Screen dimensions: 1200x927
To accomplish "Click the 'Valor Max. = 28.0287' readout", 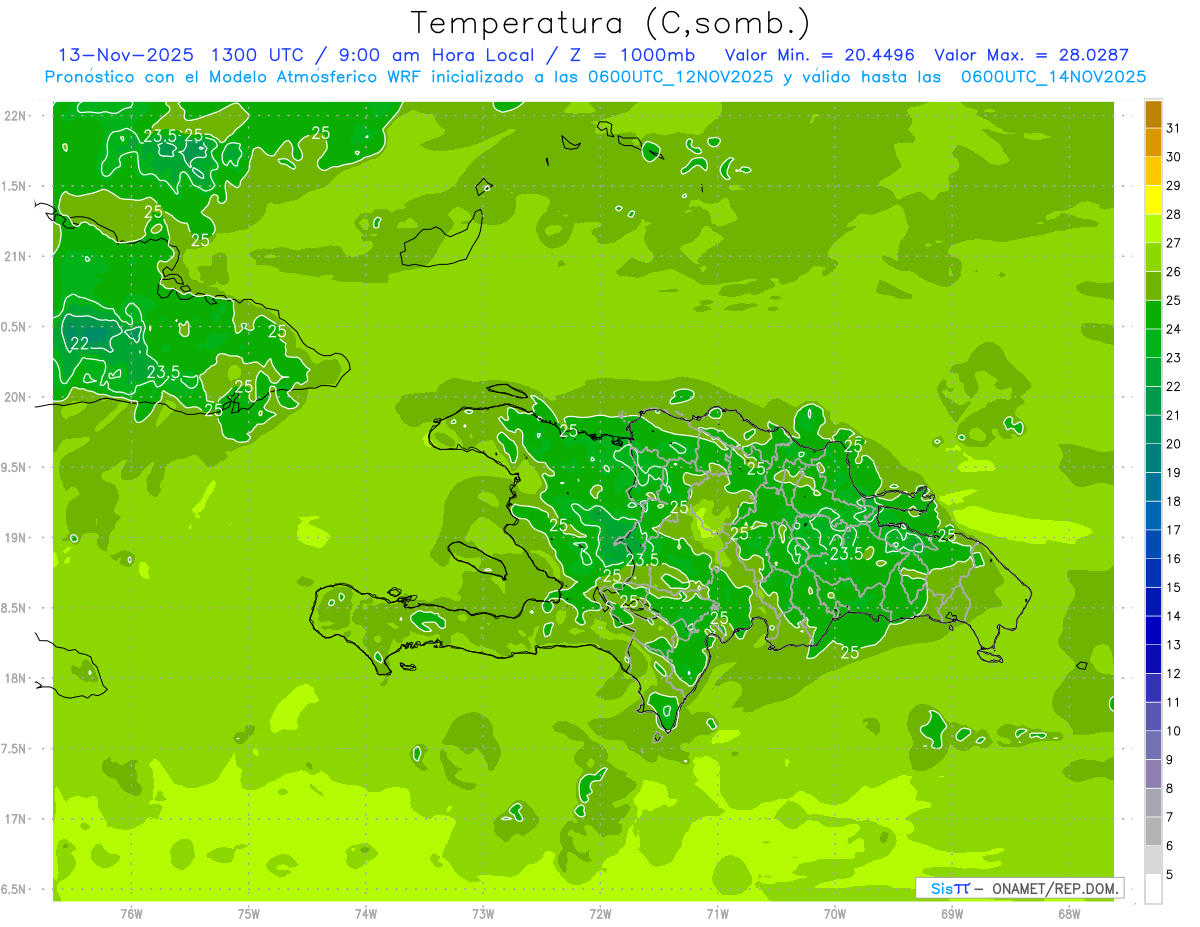I will [x=1031, y=55].
